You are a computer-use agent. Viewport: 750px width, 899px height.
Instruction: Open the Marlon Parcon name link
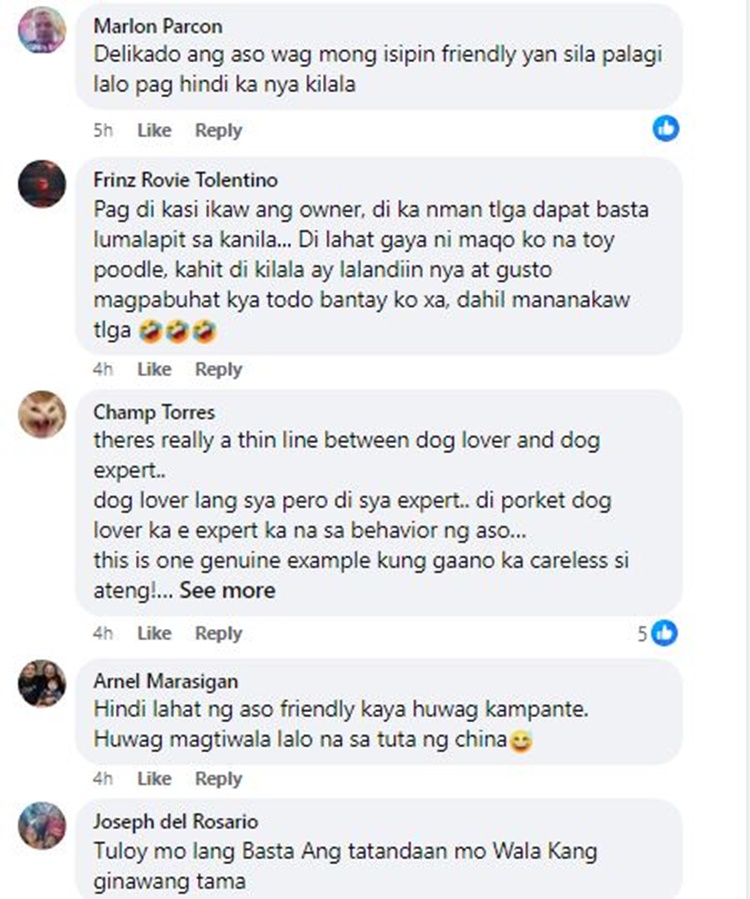(158, 26)
